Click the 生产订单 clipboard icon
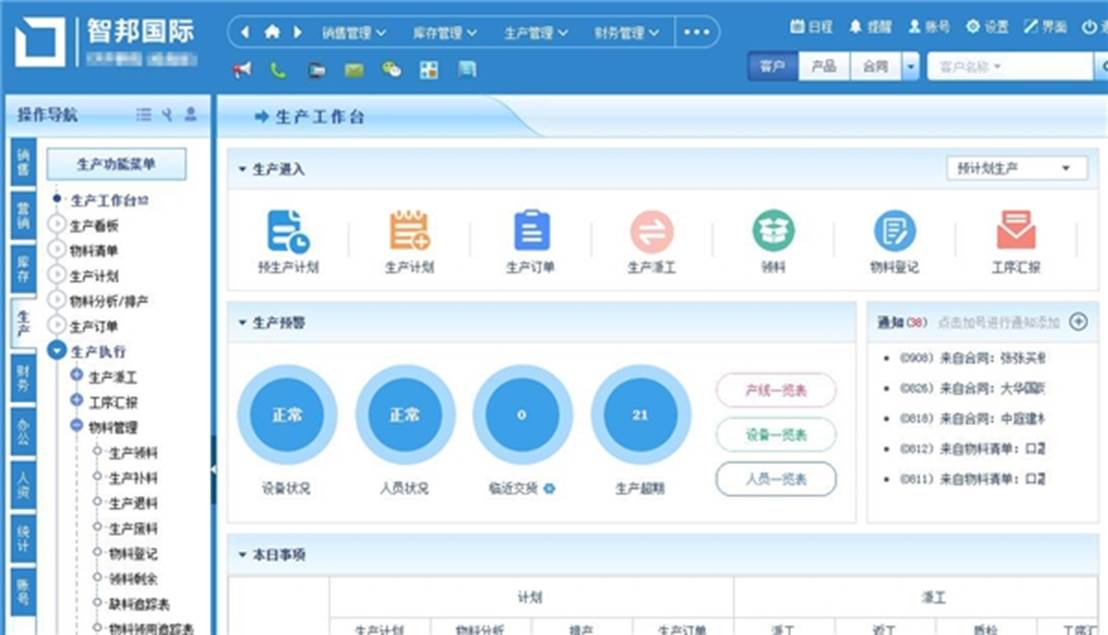Image resolution: width=1108 pixels, height=635 pixels. point(531,230)
